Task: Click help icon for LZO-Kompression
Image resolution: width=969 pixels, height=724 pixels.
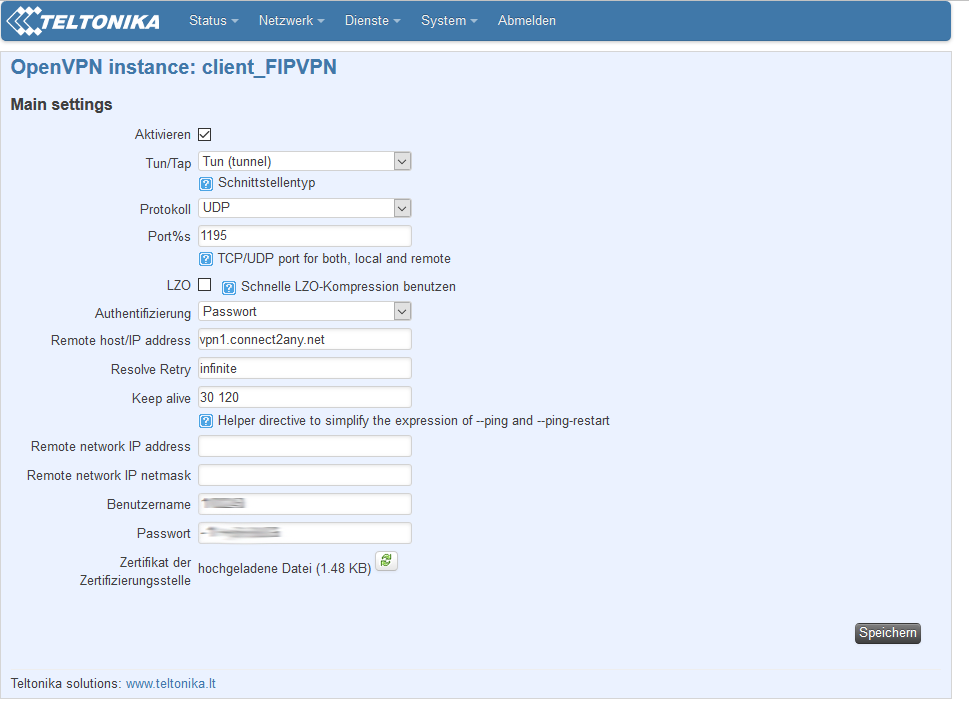Action: click(229, 287)
